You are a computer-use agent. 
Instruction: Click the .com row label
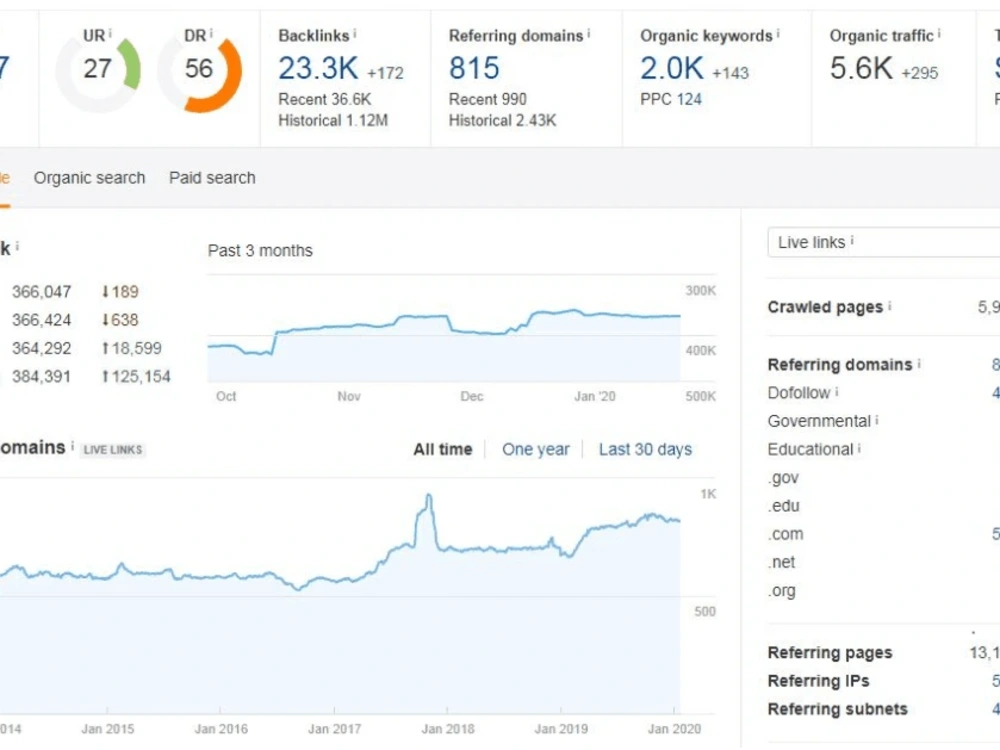click(x=786, y=534)
